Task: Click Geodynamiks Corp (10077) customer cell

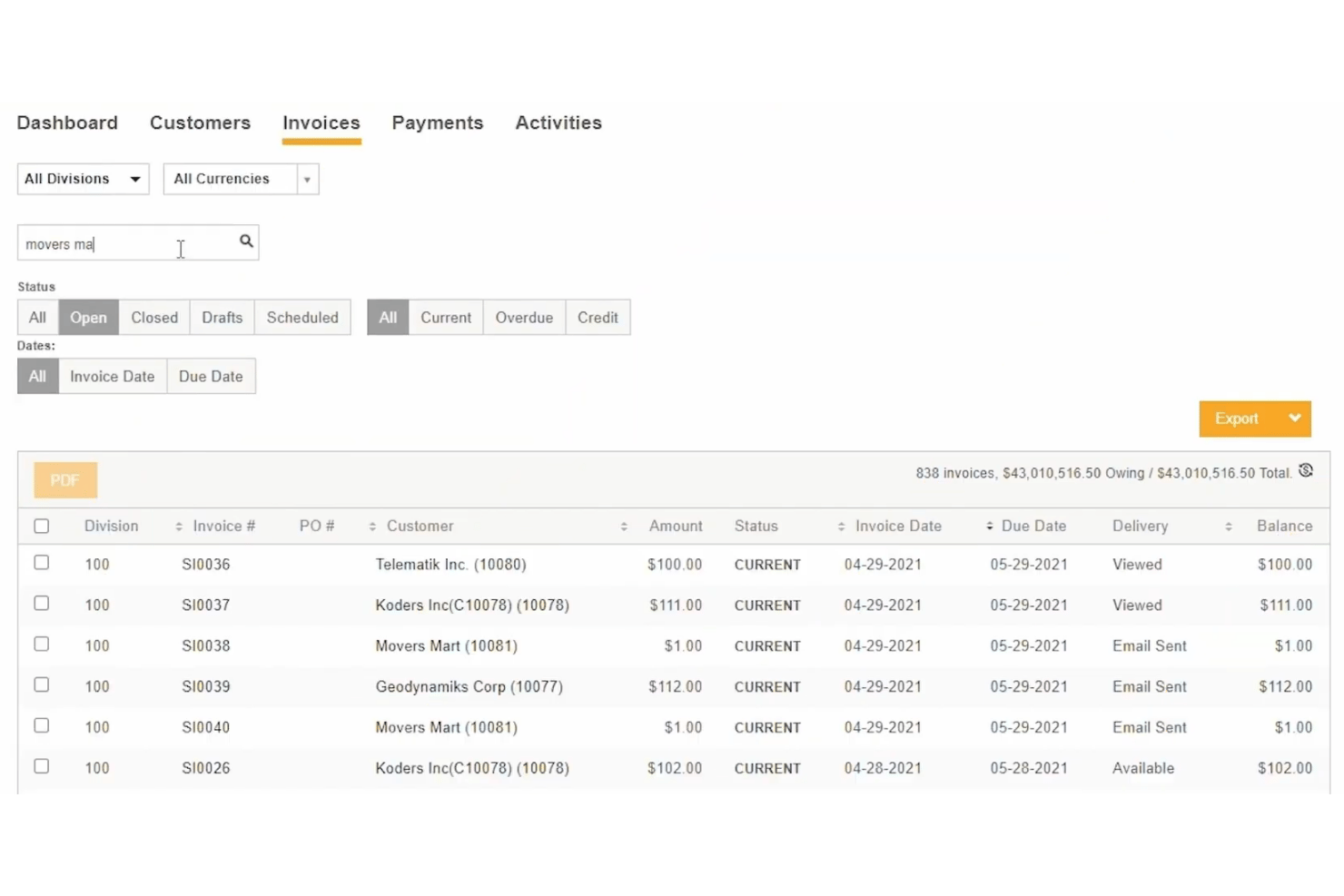Action: (x=469, y=687)
